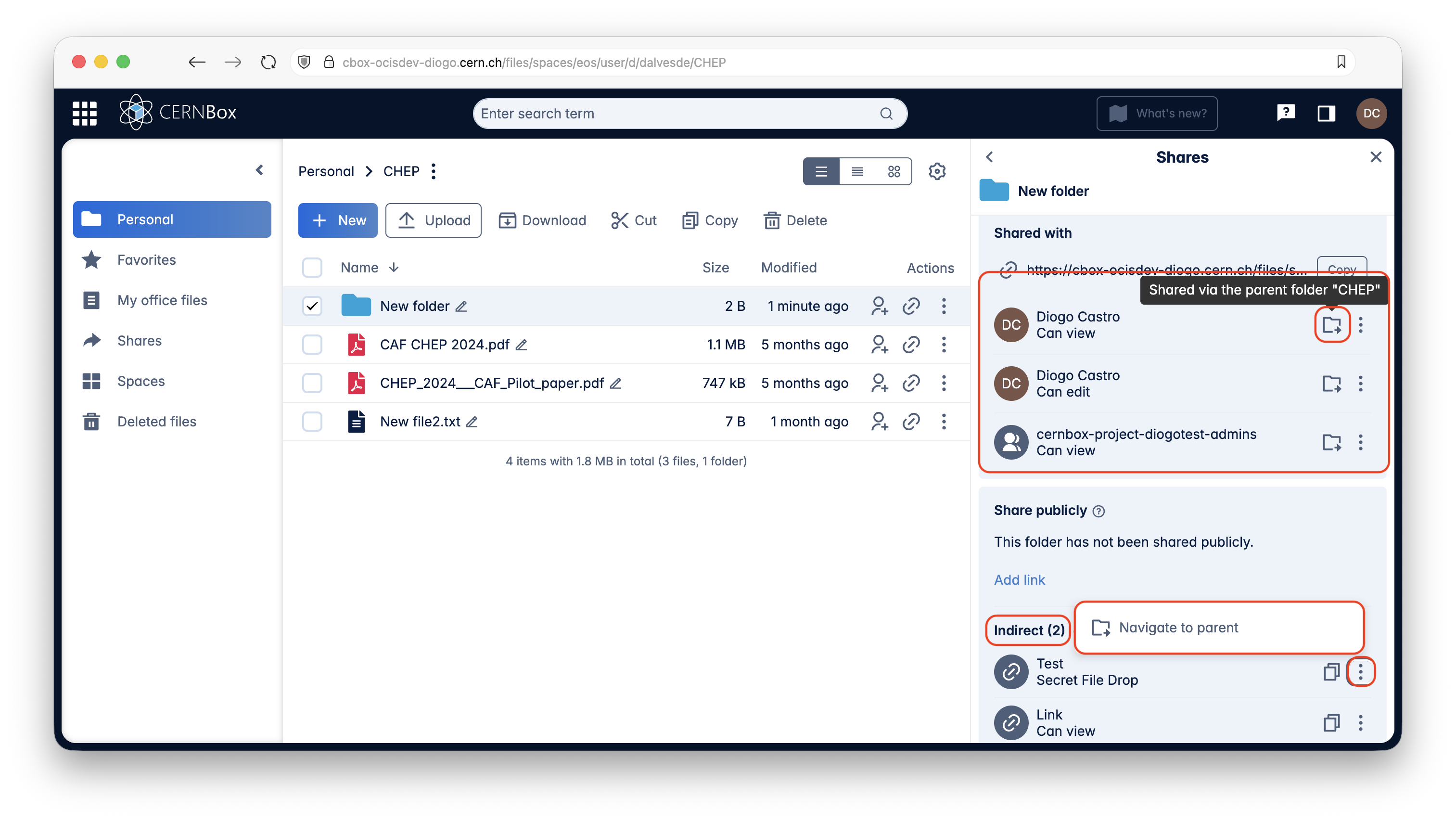Select the CHEP_2024___CAF_Pilot_paper.pdf checkbox

pyautogui.click(x=312, y=383)
